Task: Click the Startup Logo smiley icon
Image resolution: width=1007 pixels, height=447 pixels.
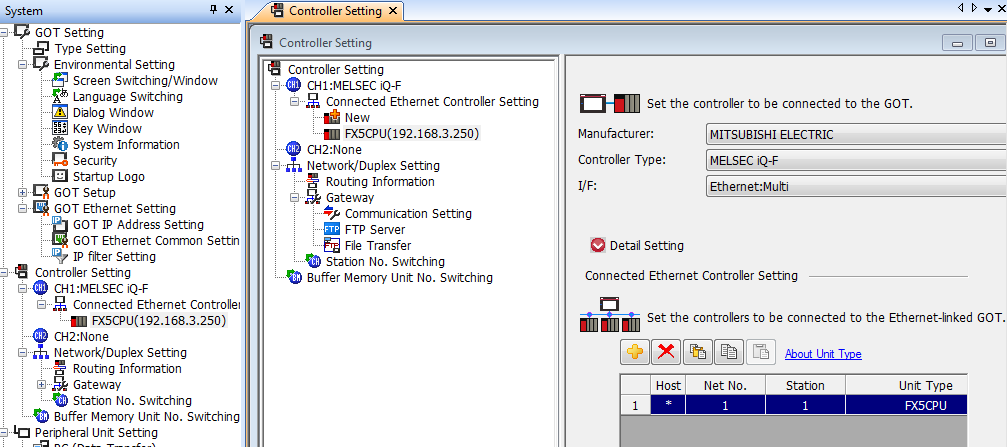Action: [x=60, y=177]
